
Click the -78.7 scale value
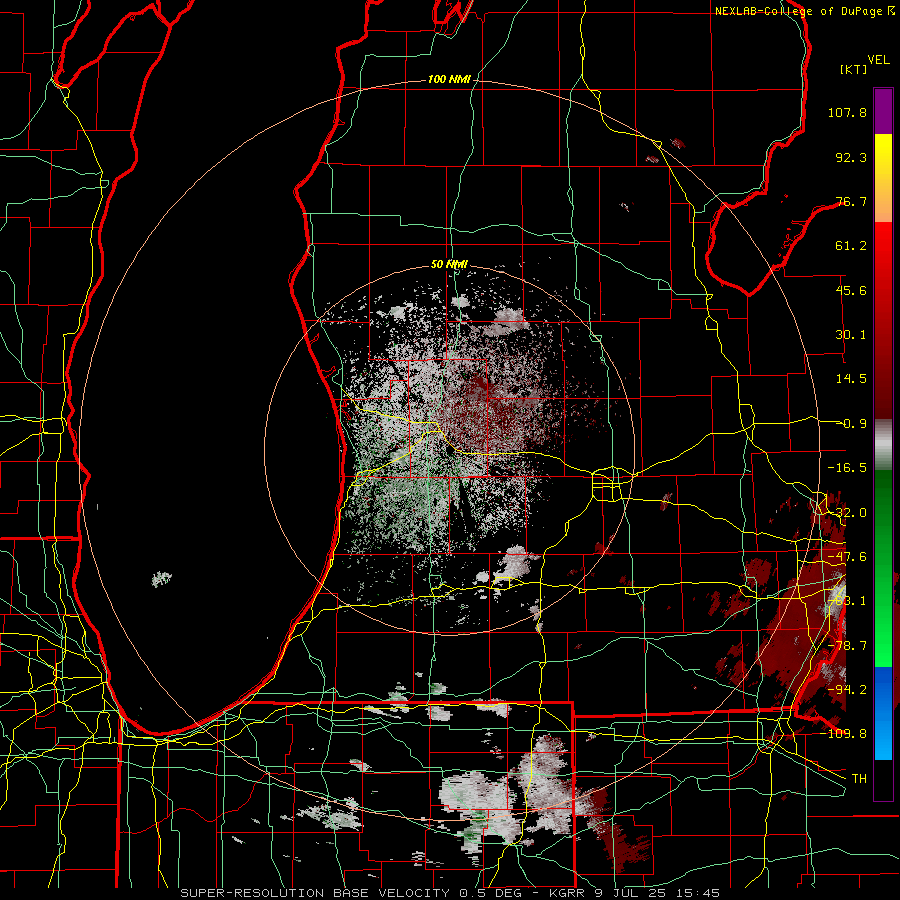tap(847, 646)
